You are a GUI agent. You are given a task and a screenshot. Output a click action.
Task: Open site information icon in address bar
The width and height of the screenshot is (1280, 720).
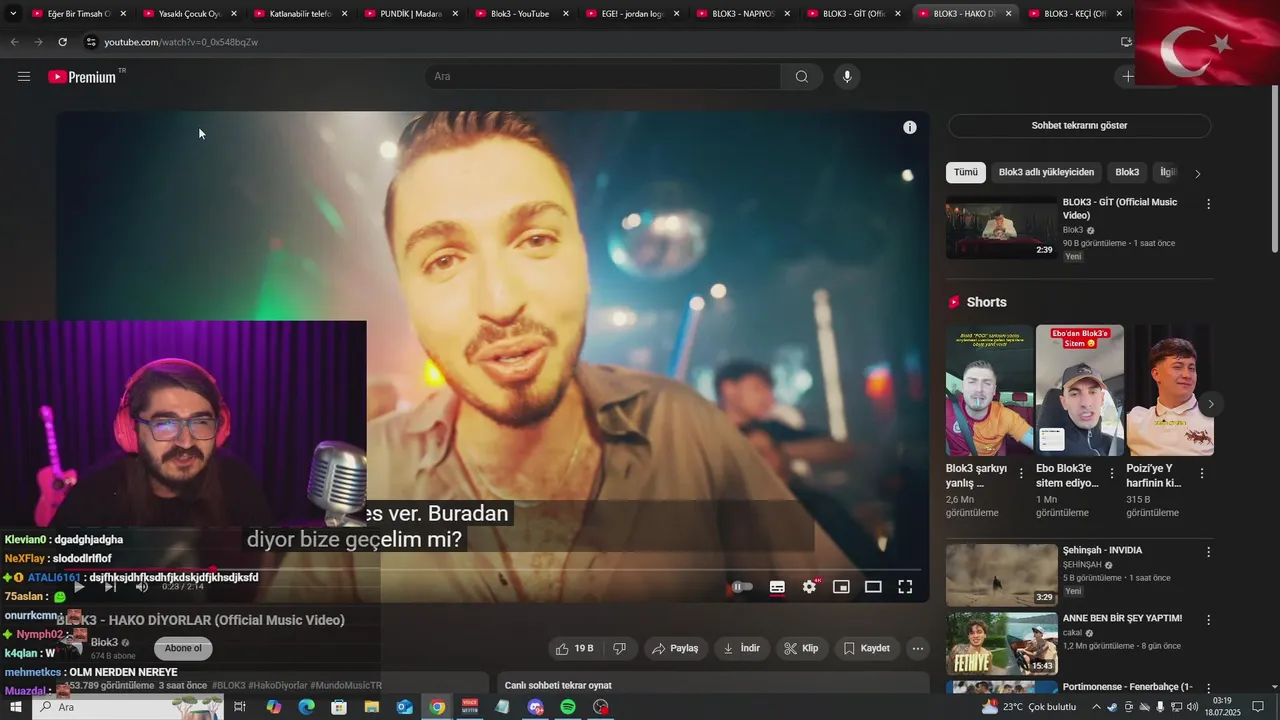click(x=91, y=42)
